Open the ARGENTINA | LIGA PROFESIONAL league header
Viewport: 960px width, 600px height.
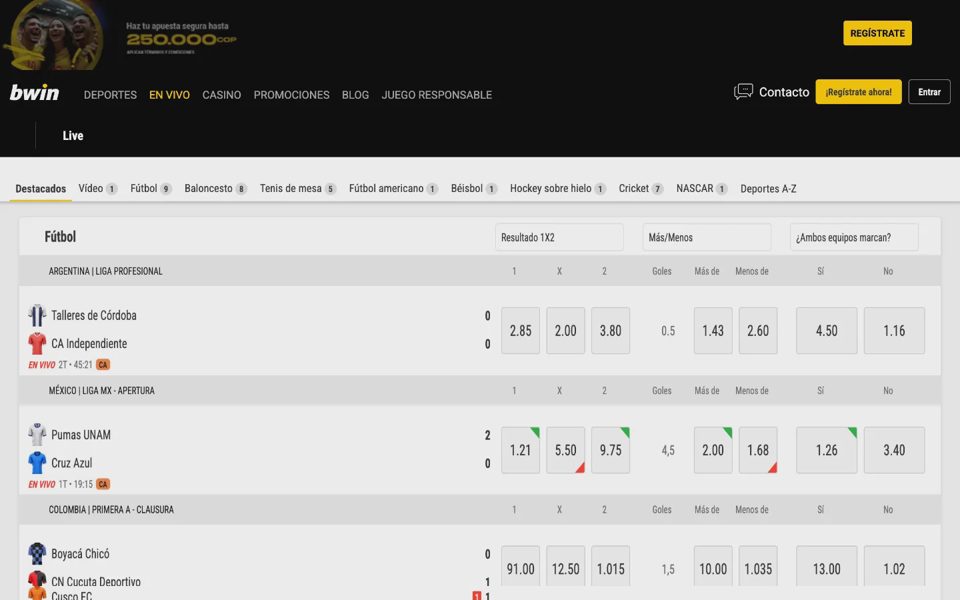point(105,271)
